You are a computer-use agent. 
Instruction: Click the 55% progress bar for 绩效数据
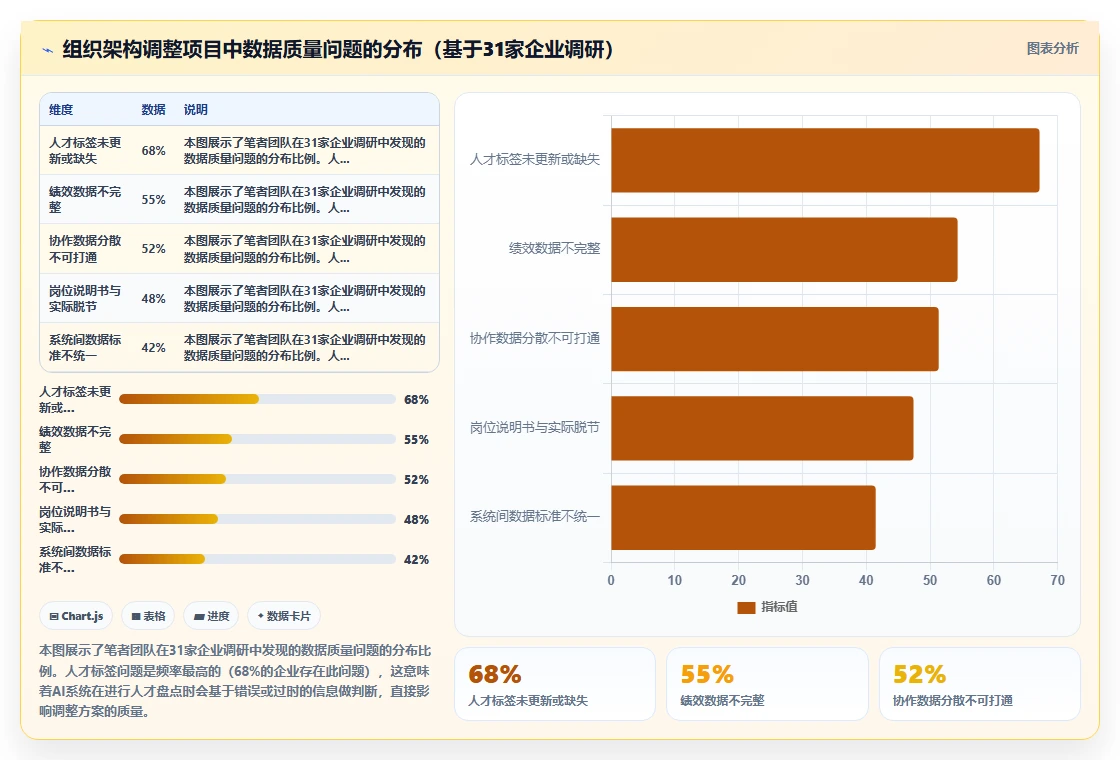(x=257, y=439)
